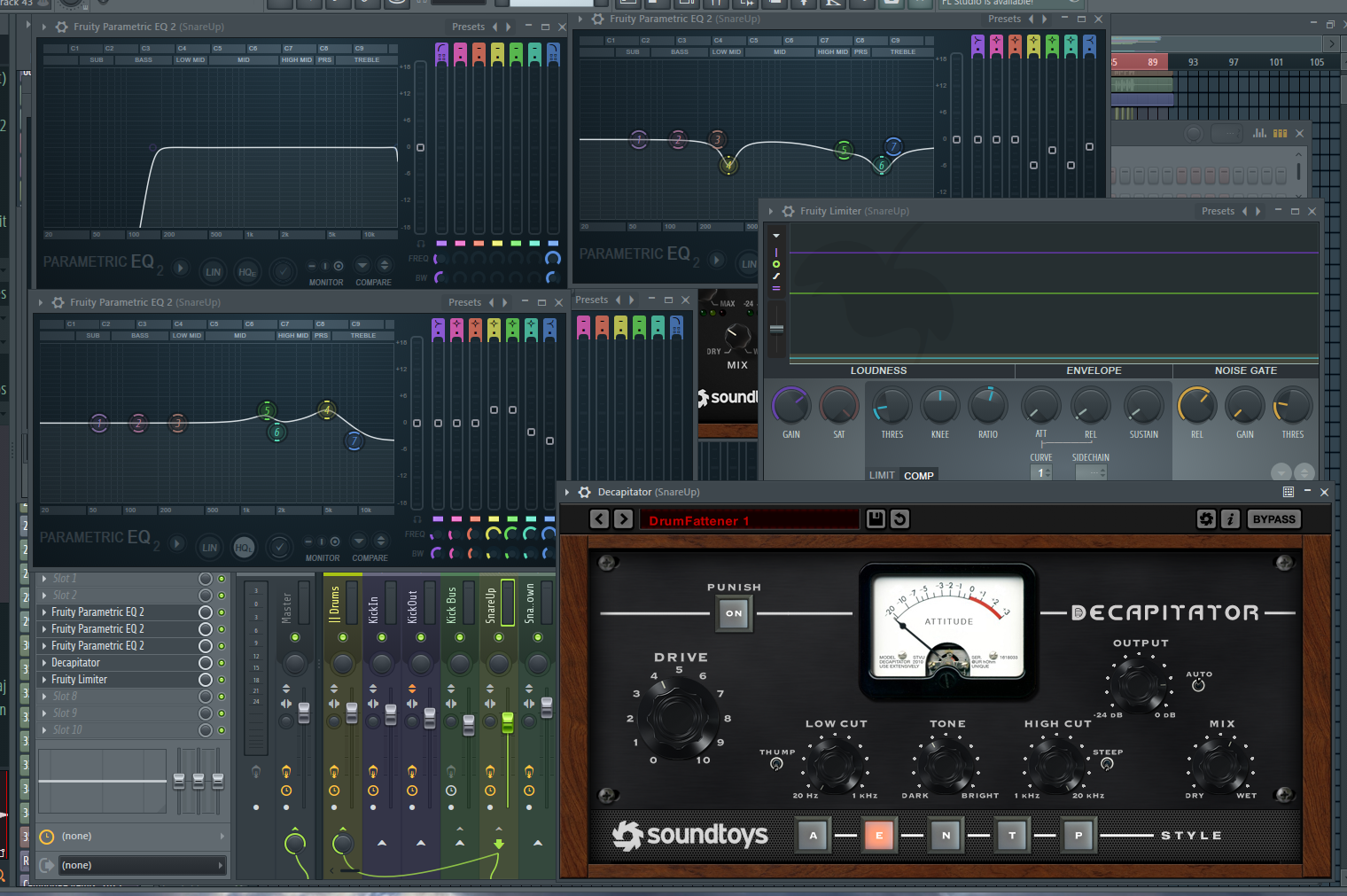The image size is (1347, 896).
Task: Select Decapitator style A button
Action: (814, 835)
